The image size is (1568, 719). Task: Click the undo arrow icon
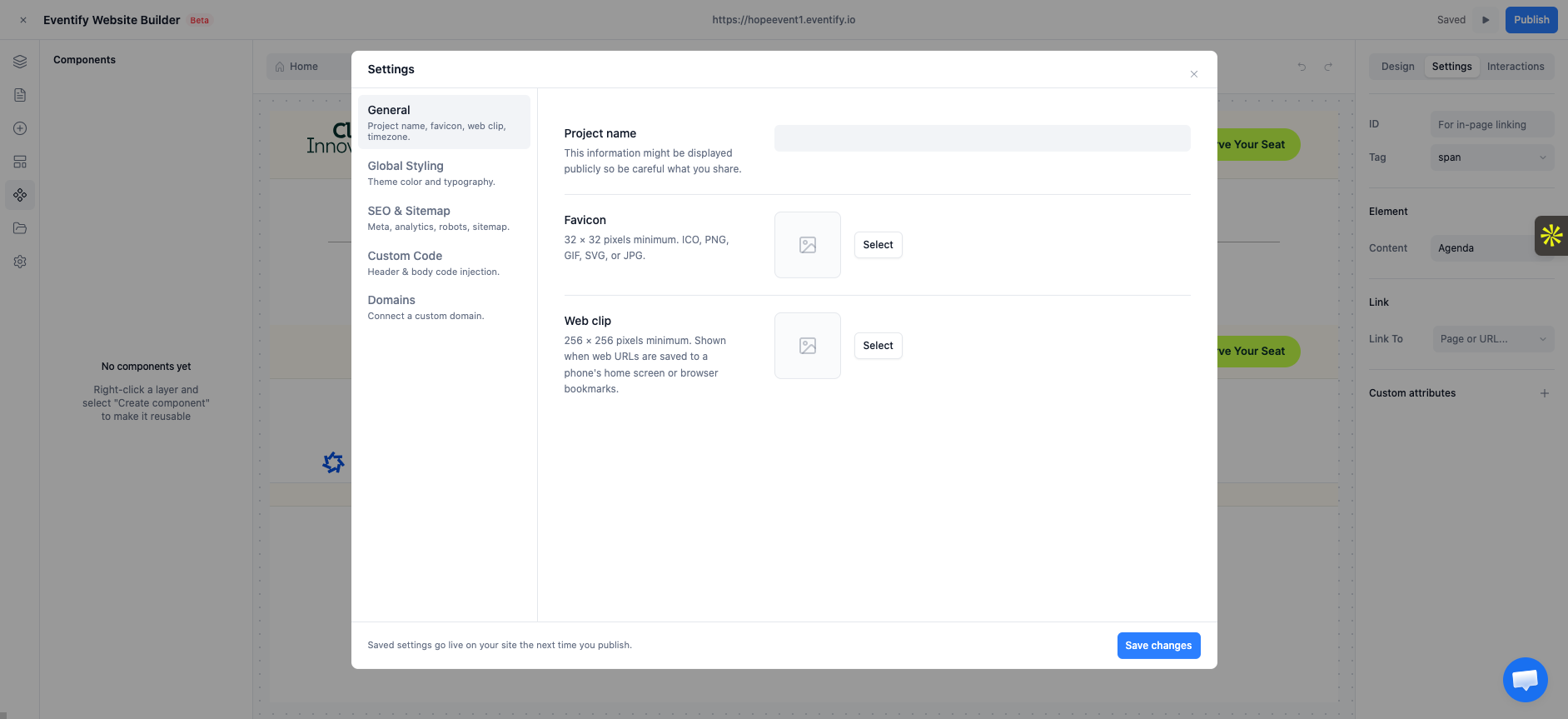(1302, 67)
